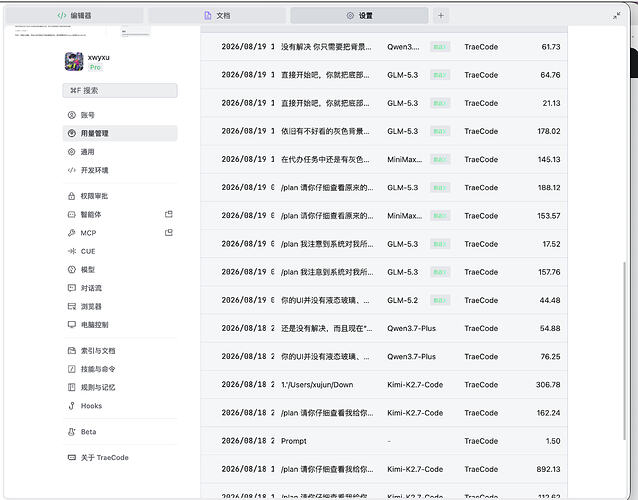Click the usage value 157.76
Screen dimensions: 638x500
click(549, 272)
